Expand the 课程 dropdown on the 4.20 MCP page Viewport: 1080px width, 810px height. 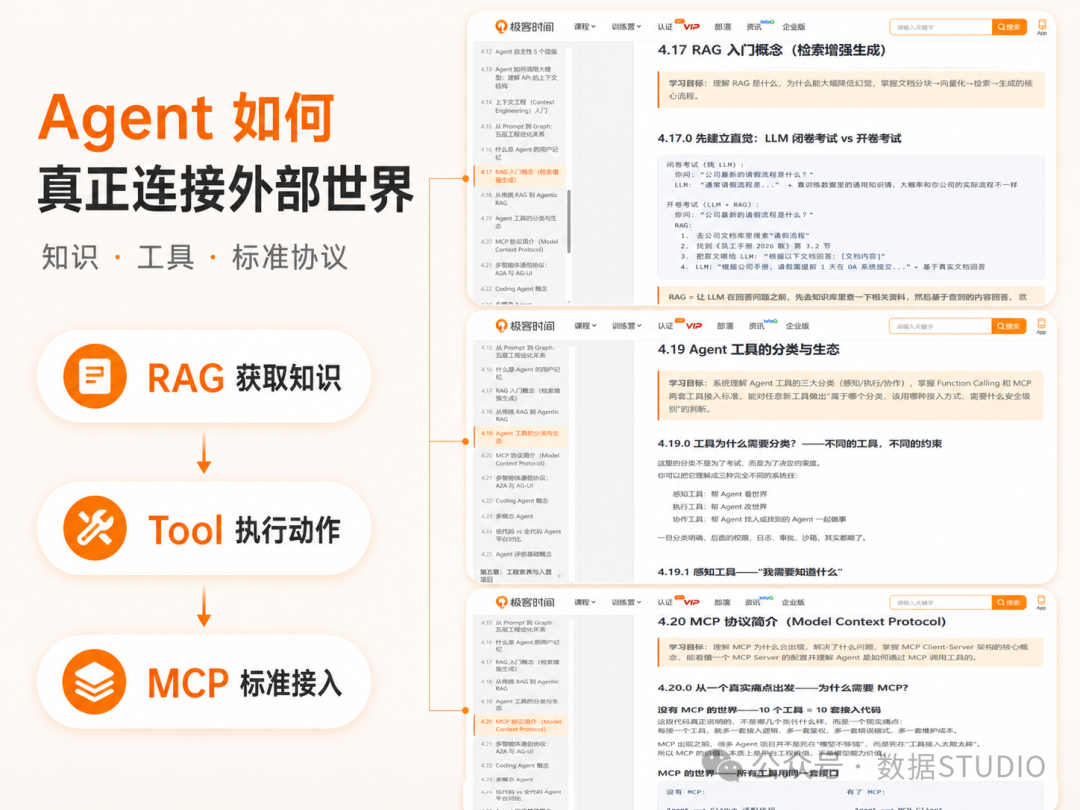585,602
